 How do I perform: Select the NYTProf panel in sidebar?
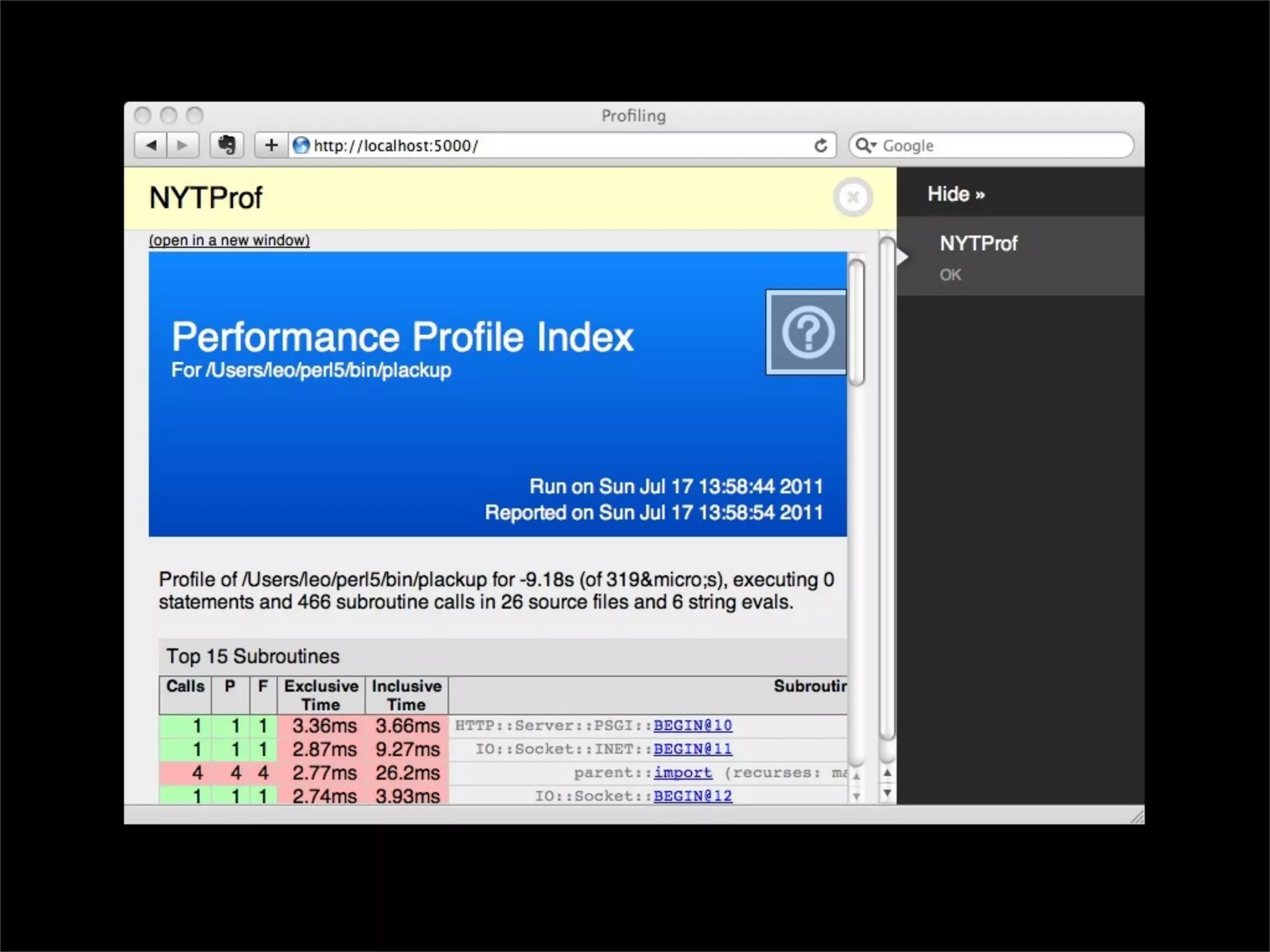click(978, 244)
